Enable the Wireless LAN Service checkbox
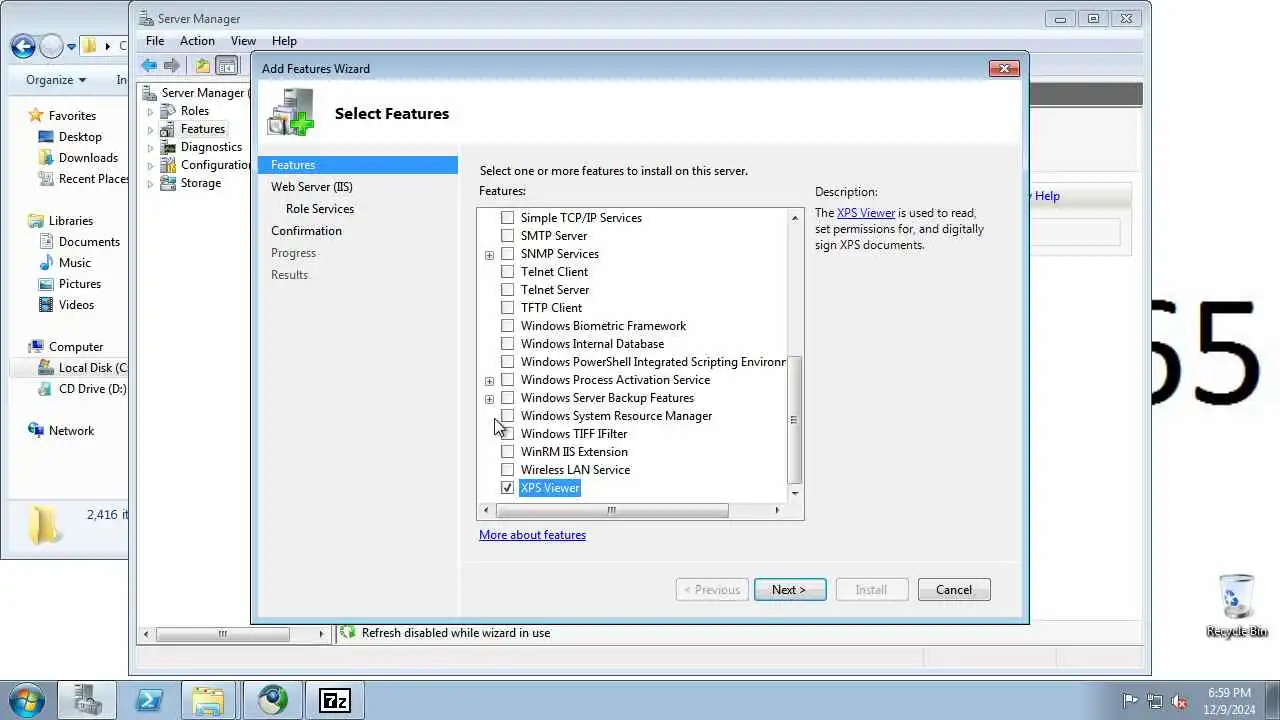 coord(507,469)
